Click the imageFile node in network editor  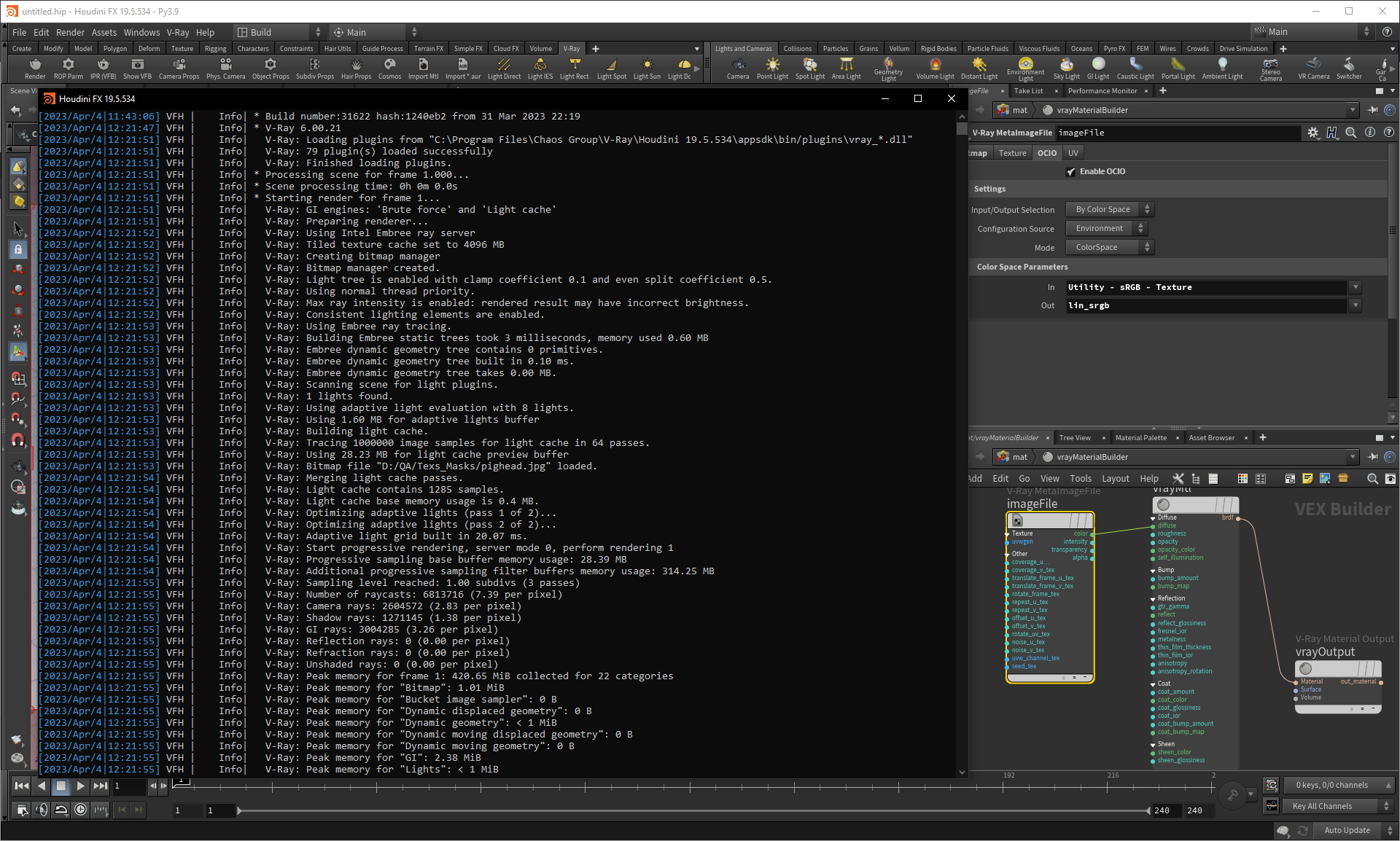pyautogui.click(x=1050, y=596)
